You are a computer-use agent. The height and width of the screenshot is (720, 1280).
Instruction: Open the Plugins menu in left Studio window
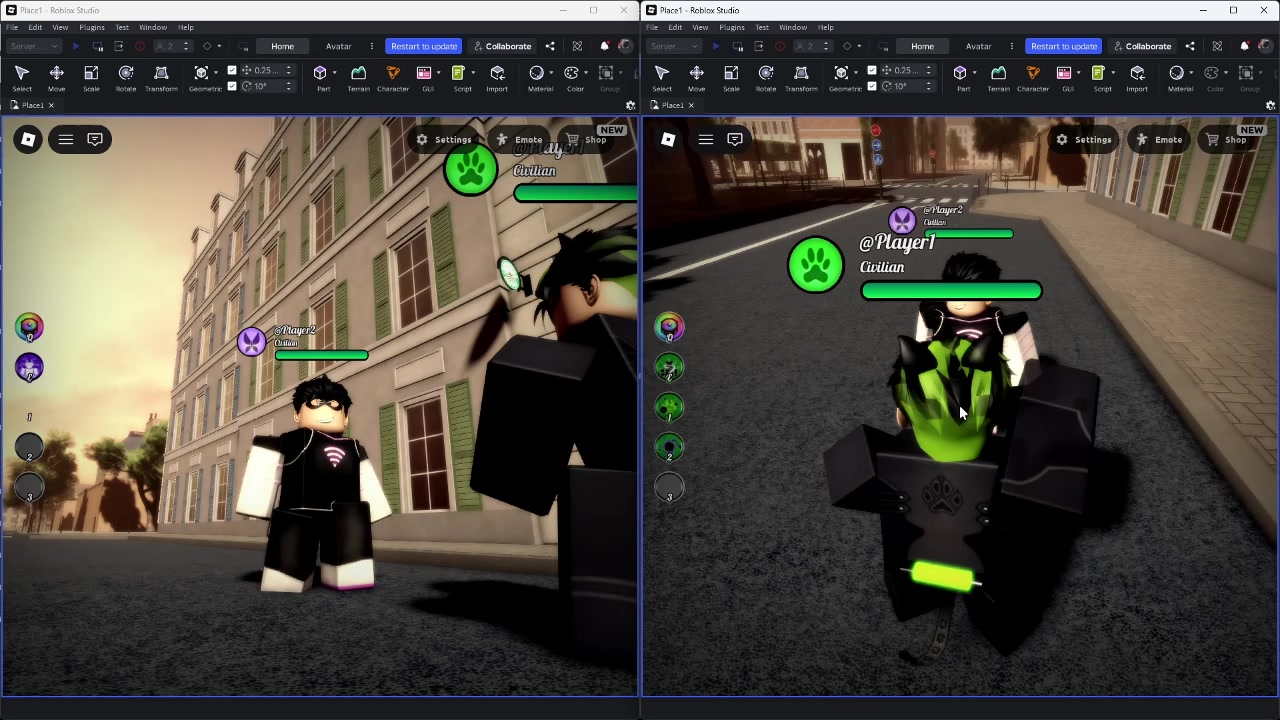[x=91, y=27]
